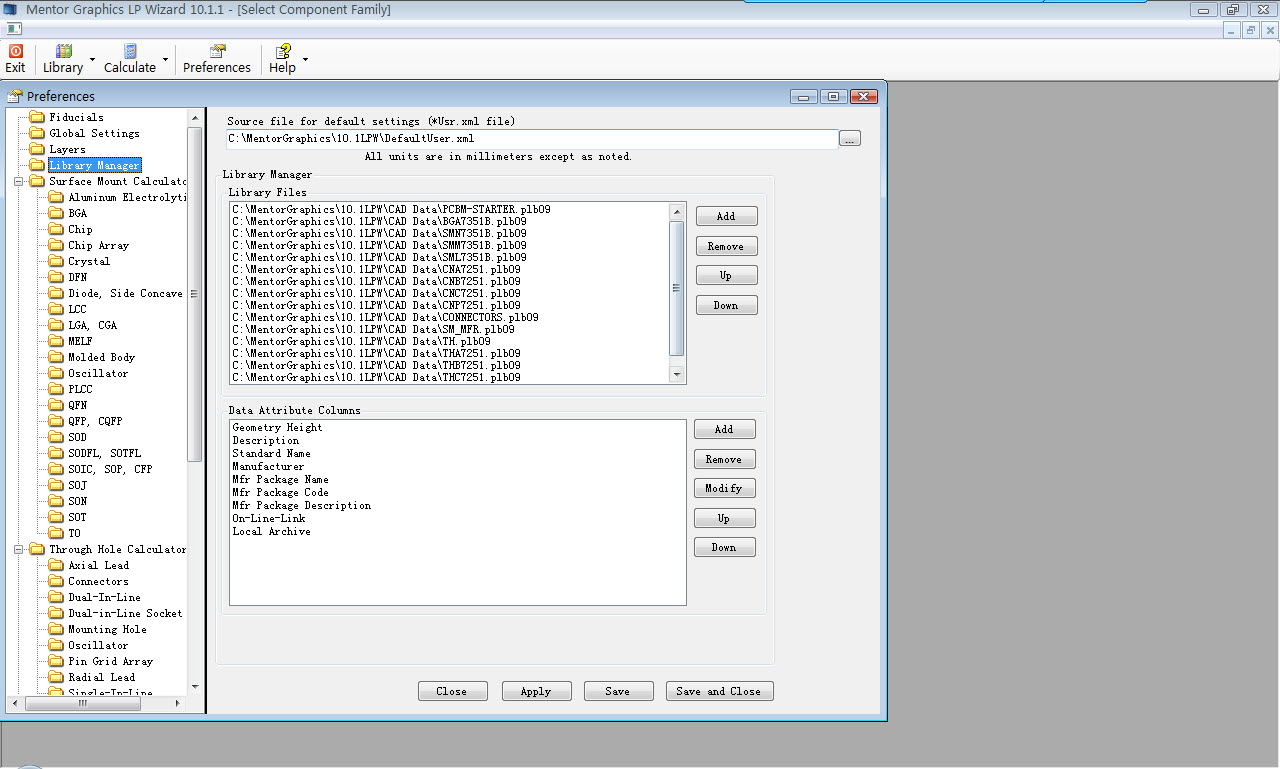Select the Library Manager tree item
The width and height of the screenshot is (1280, 769).
[x=95, y=165]
